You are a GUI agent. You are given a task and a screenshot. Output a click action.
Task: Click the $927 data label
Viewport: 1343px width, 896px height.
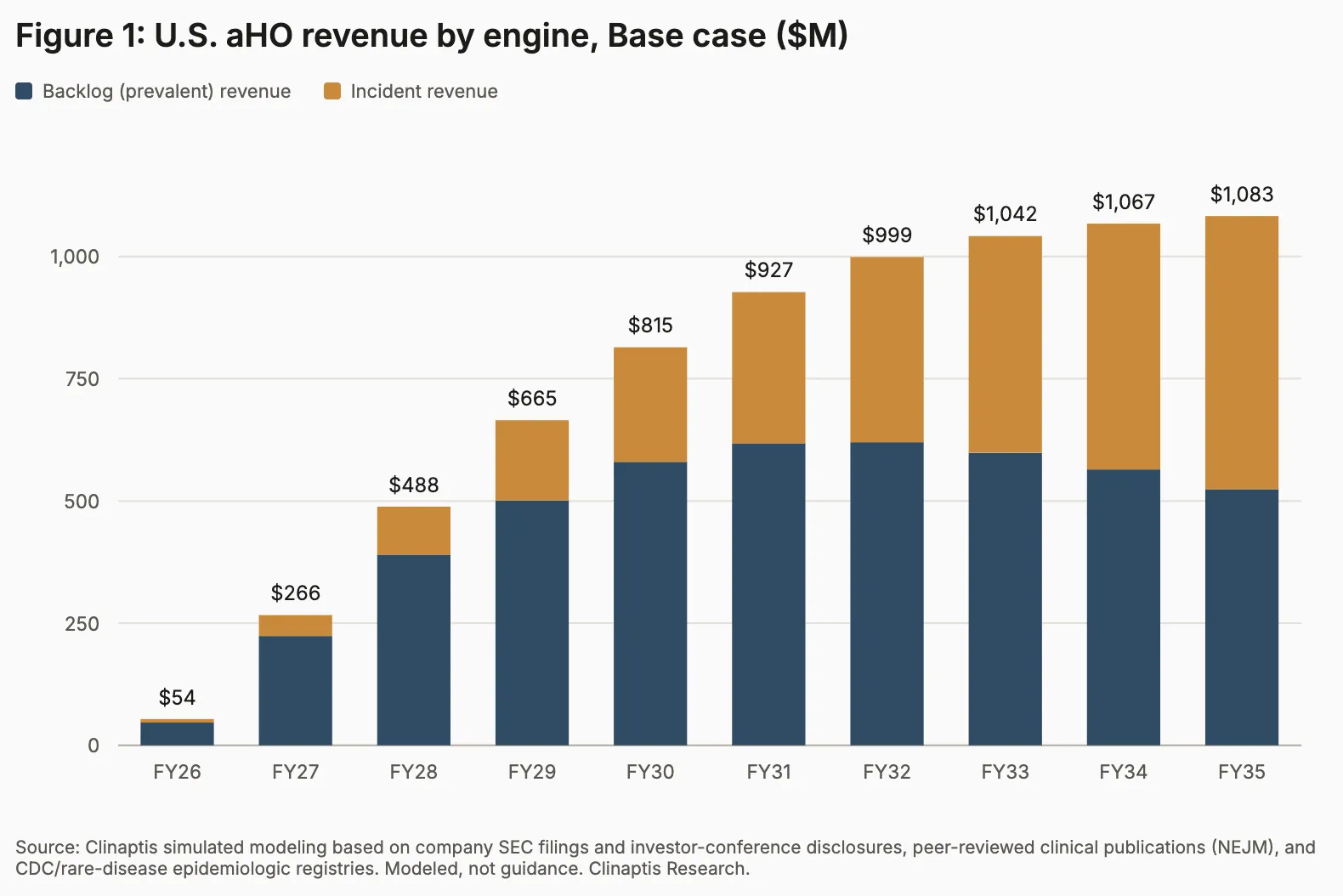(768, 269)
